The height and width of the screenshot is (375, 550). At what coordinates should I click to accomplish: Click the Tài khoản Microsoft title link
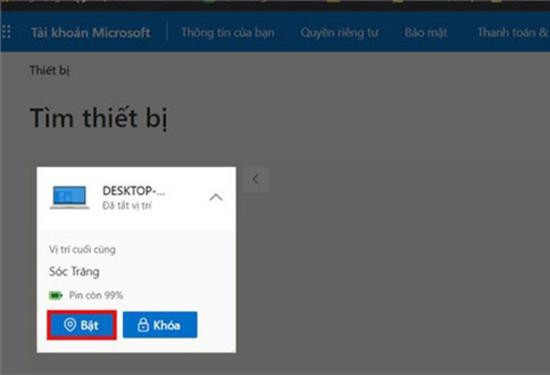pos(91,33)
